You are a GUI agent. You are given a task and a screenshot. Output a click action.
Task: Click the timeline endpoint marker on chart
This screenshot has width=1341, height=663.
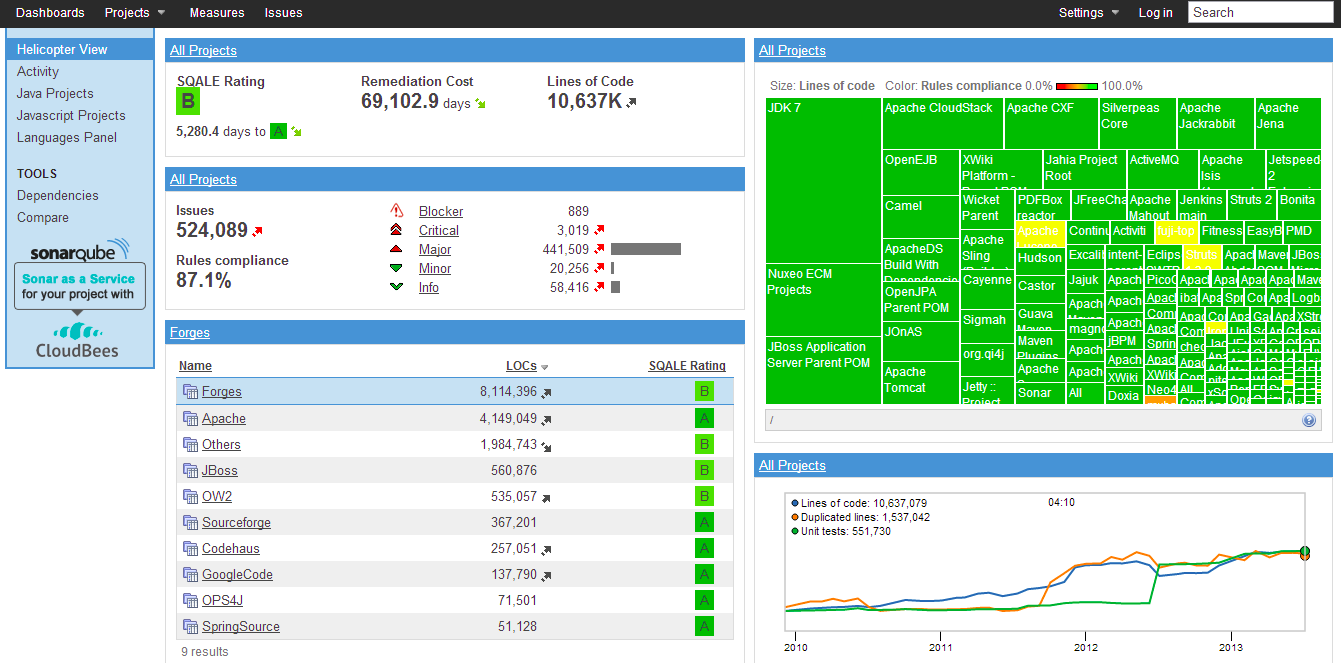(x=1304, y=553)
